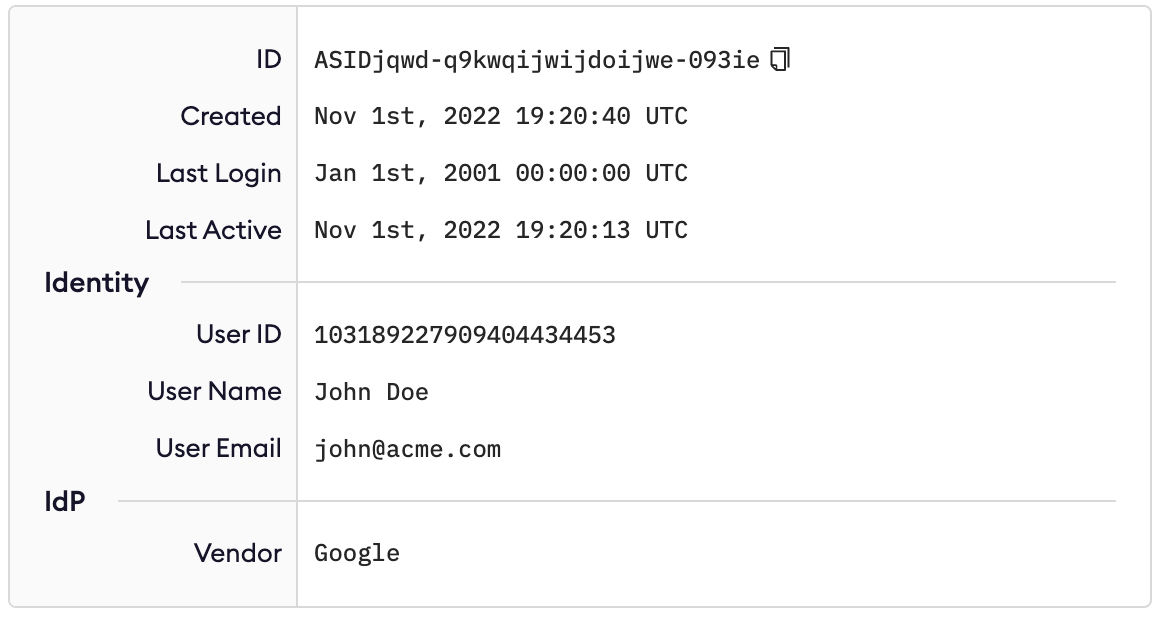
Task: Click the numeric User ID value
Action: pyautogui.click(x=465, y=335)
